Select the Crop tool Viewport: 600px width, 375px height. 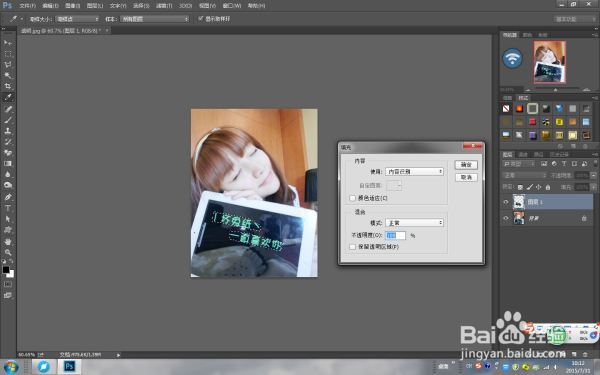[8, 86]
